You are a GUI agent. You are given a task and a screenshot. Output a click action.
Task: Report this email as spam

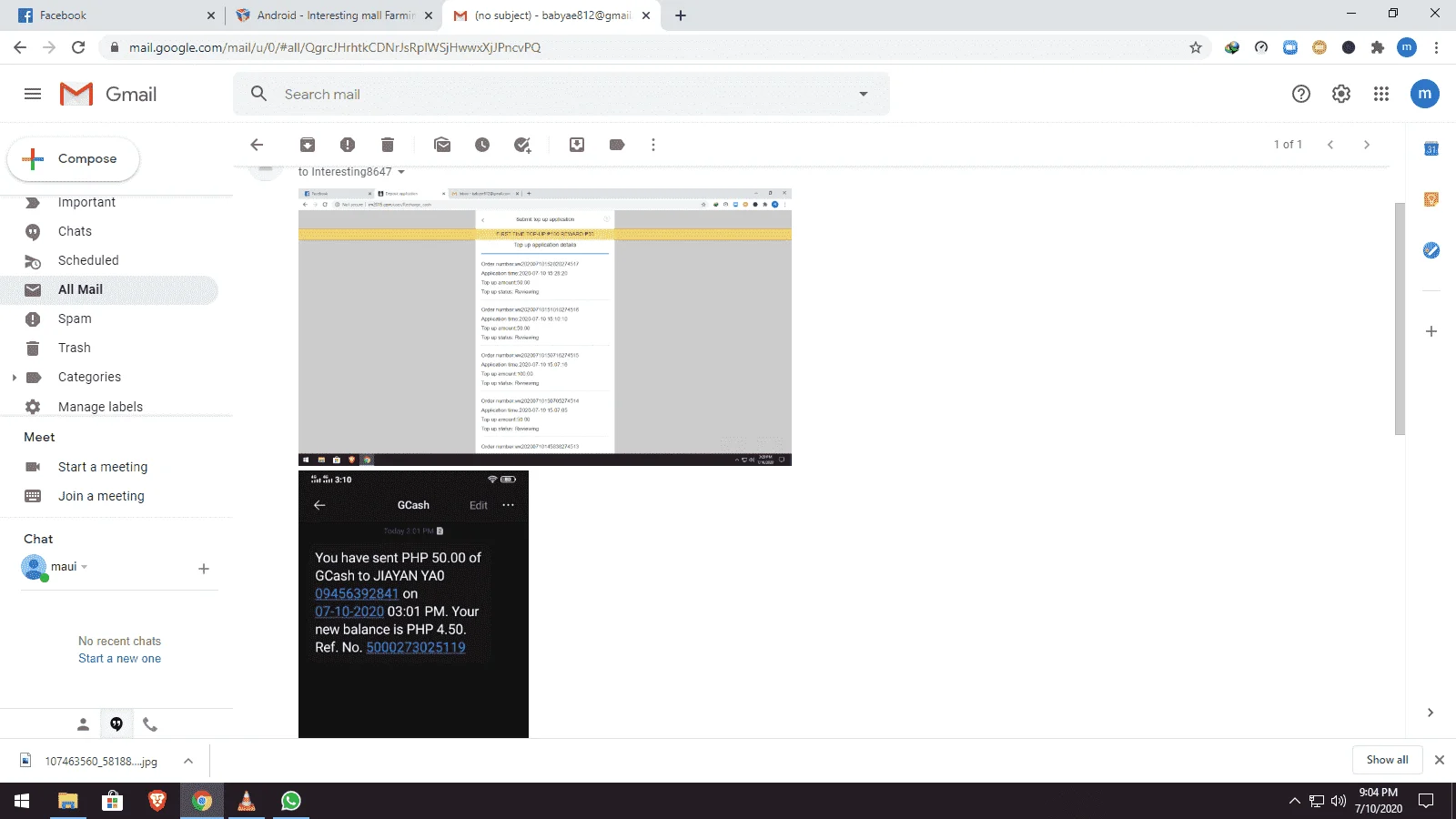click(348, 145)
